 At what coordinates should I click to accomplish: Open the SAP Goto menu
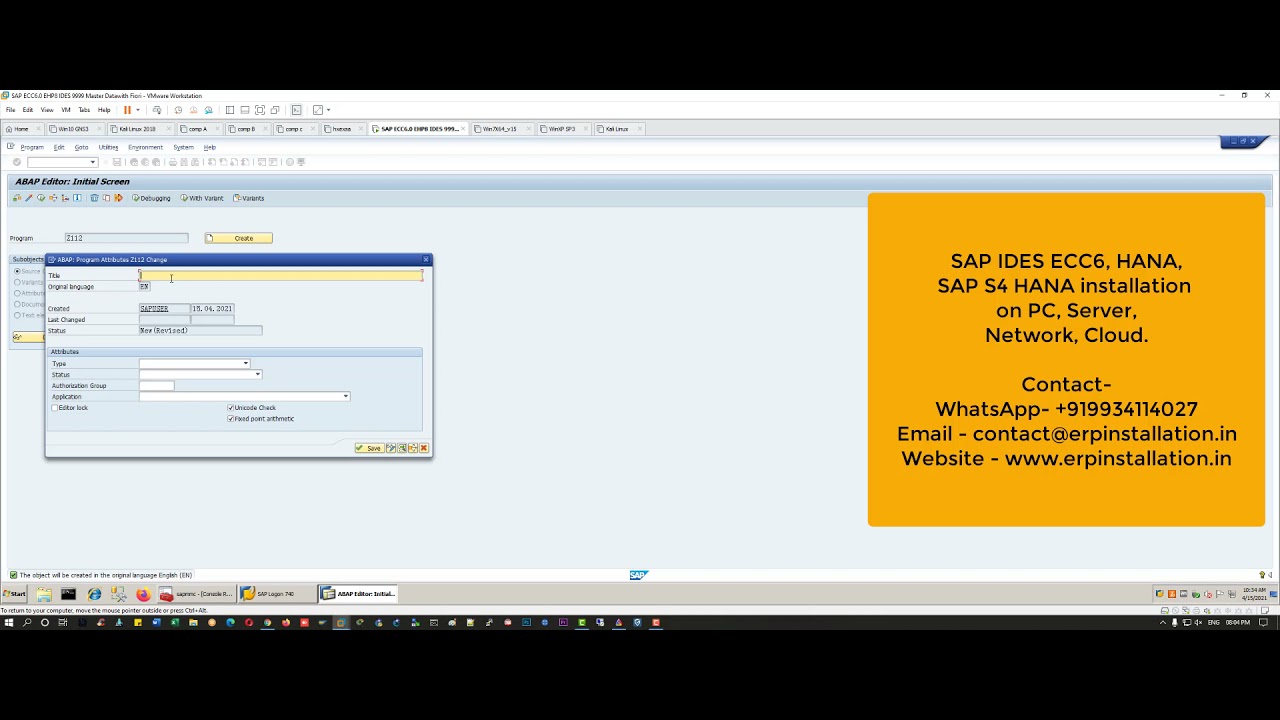pyautogui.click(x=81, y=147)
